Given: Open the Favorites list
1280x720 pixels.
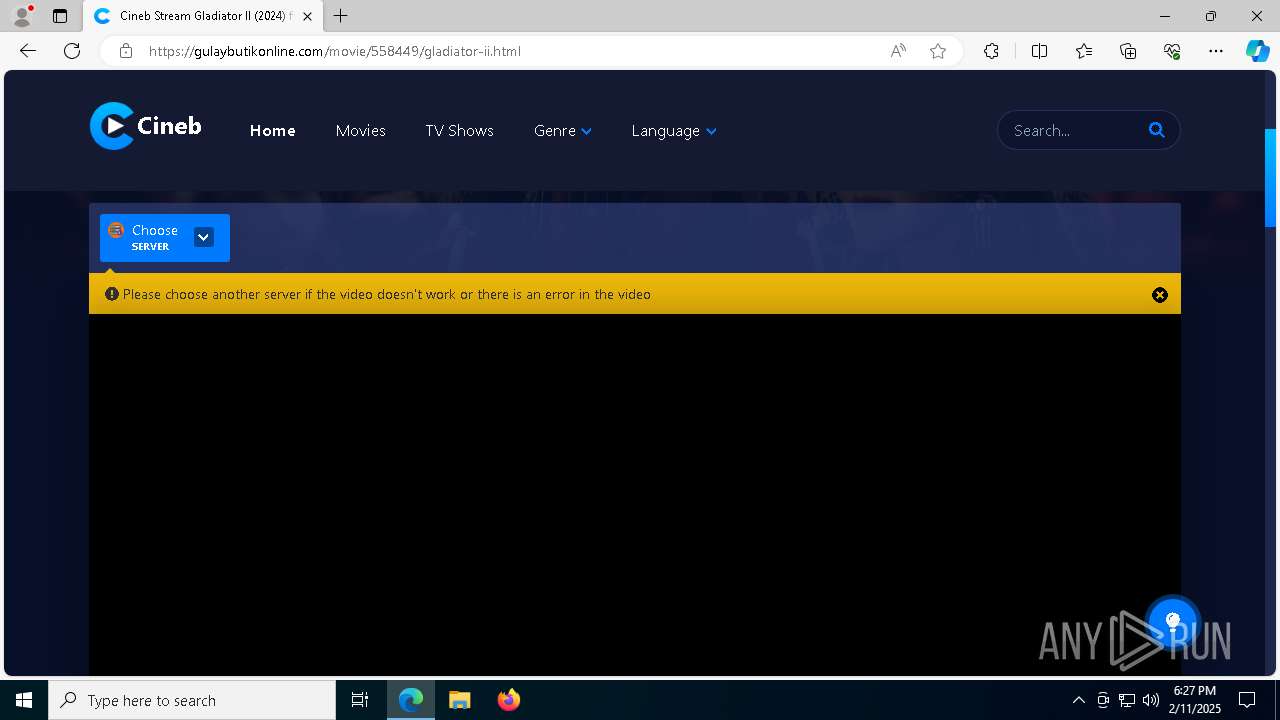Looking at the screenshot, I should coord(1084,51).
